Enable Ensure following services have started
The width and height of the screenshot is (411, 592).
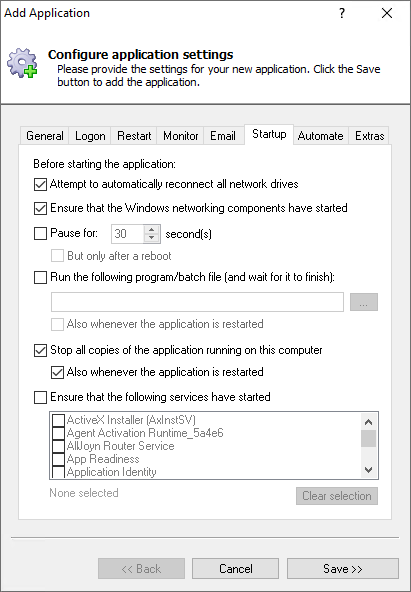40,398
